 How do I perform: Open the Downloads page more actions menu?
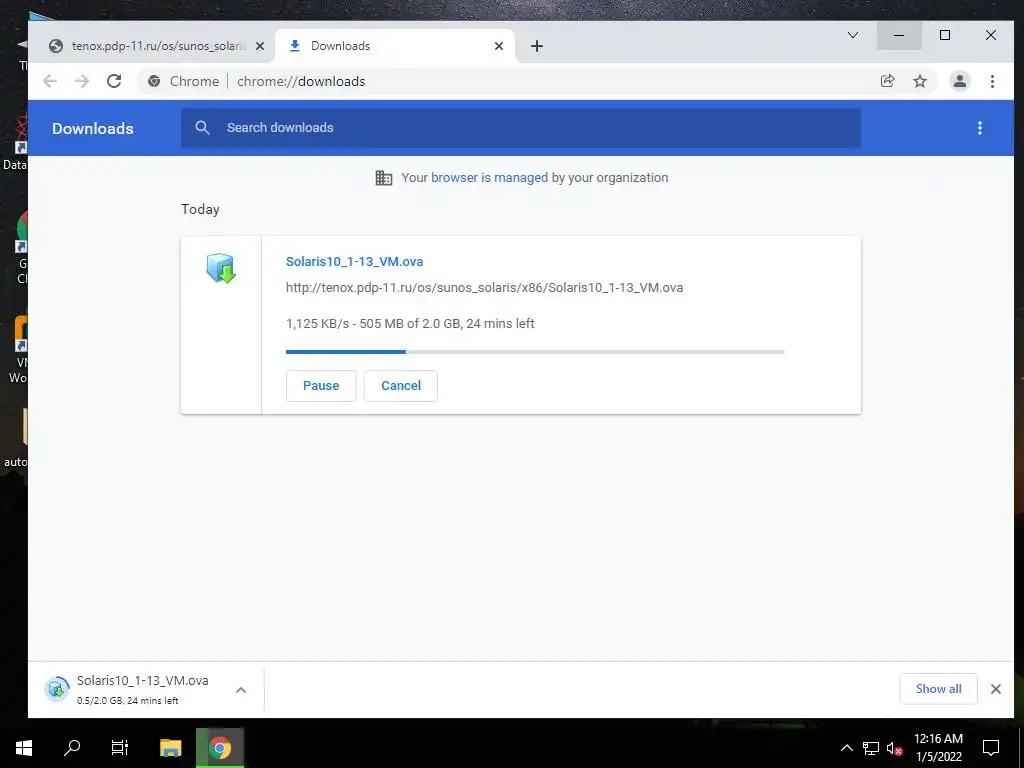click(980, 128)
